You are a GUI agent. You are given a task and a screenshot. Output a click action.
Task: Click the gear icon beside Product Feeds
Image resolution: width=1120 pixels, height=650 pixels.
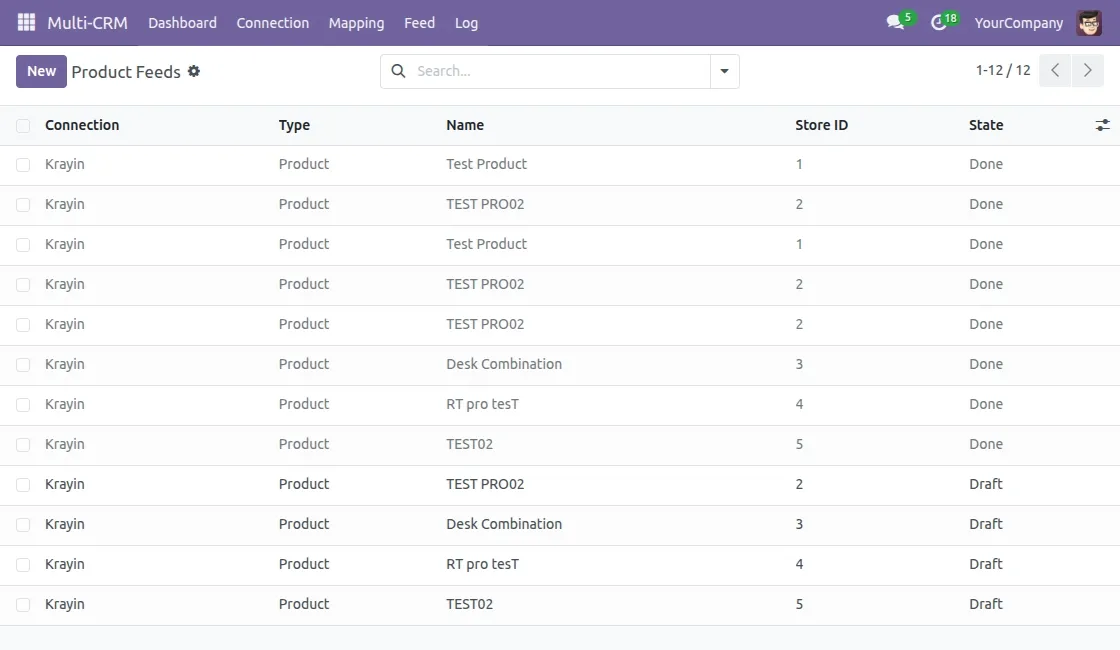(x=193, y=71)
